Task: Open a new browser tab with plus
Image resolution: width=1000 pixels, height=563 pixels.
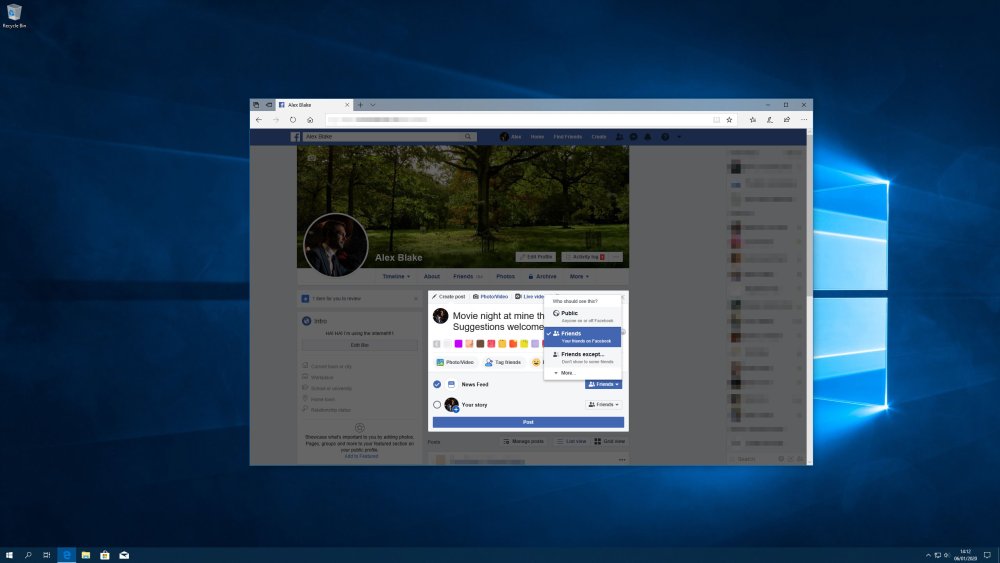Action: pos(360,105)
